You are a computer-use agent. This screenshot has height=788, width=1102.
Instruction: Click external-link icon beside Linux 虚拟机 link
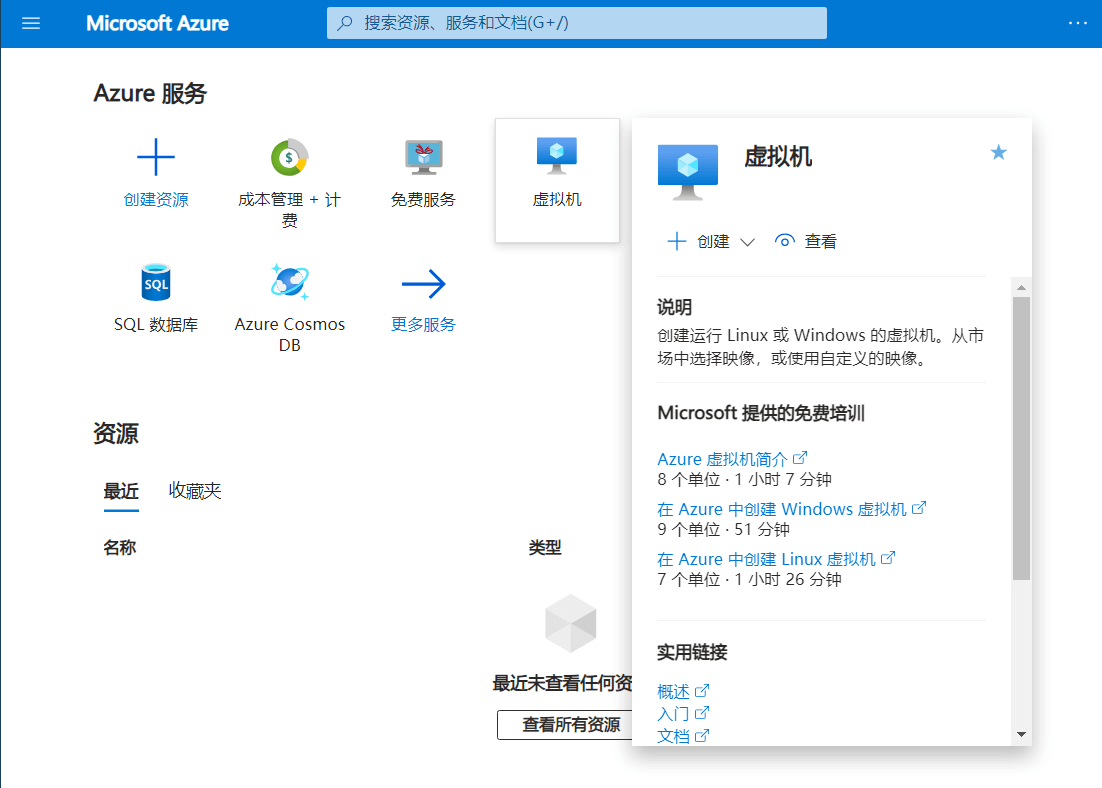click(888, 557)
